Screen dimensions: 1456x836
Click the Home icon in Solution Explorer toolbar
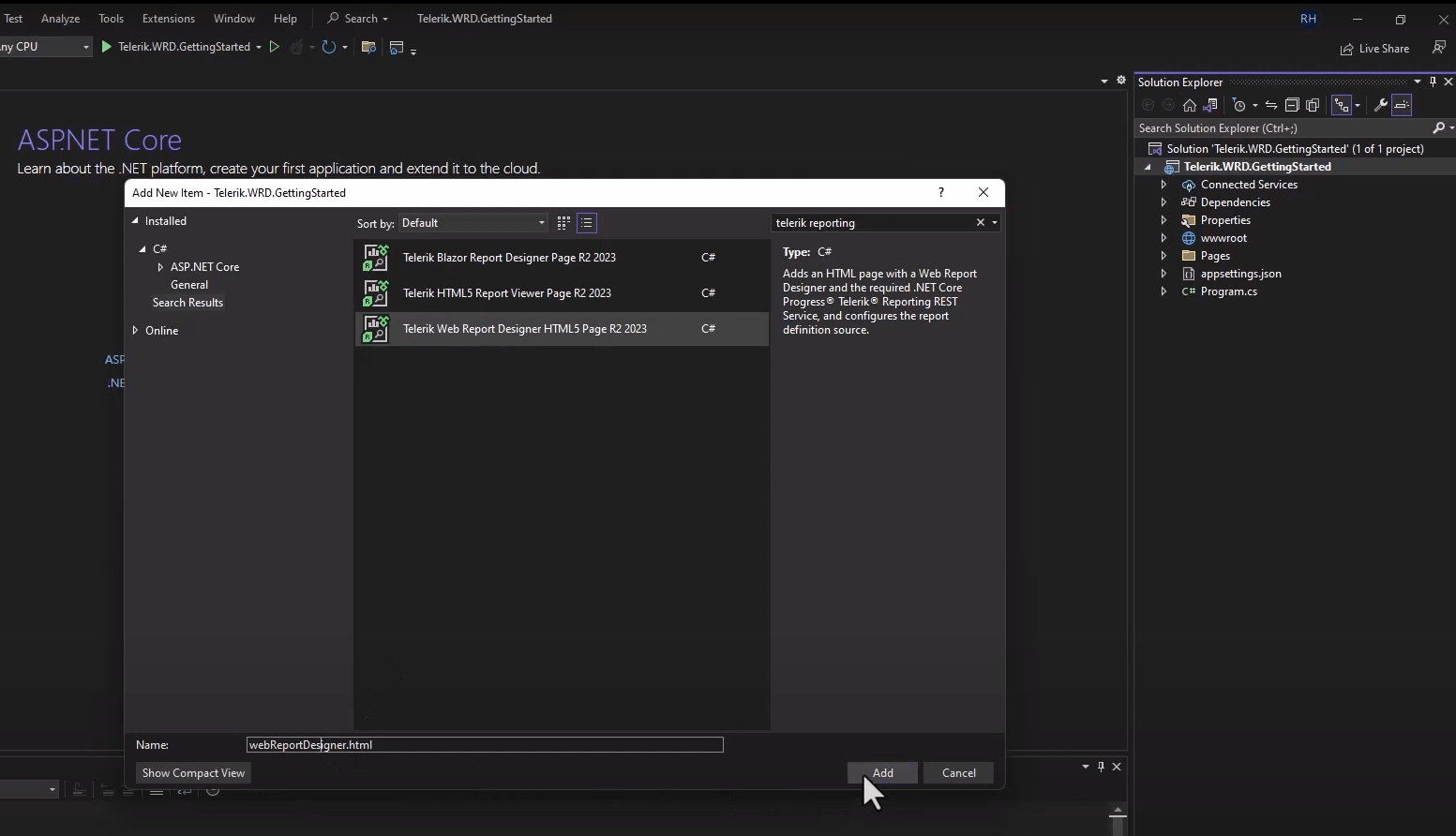pyautogui.click(x=1190, y=105)
